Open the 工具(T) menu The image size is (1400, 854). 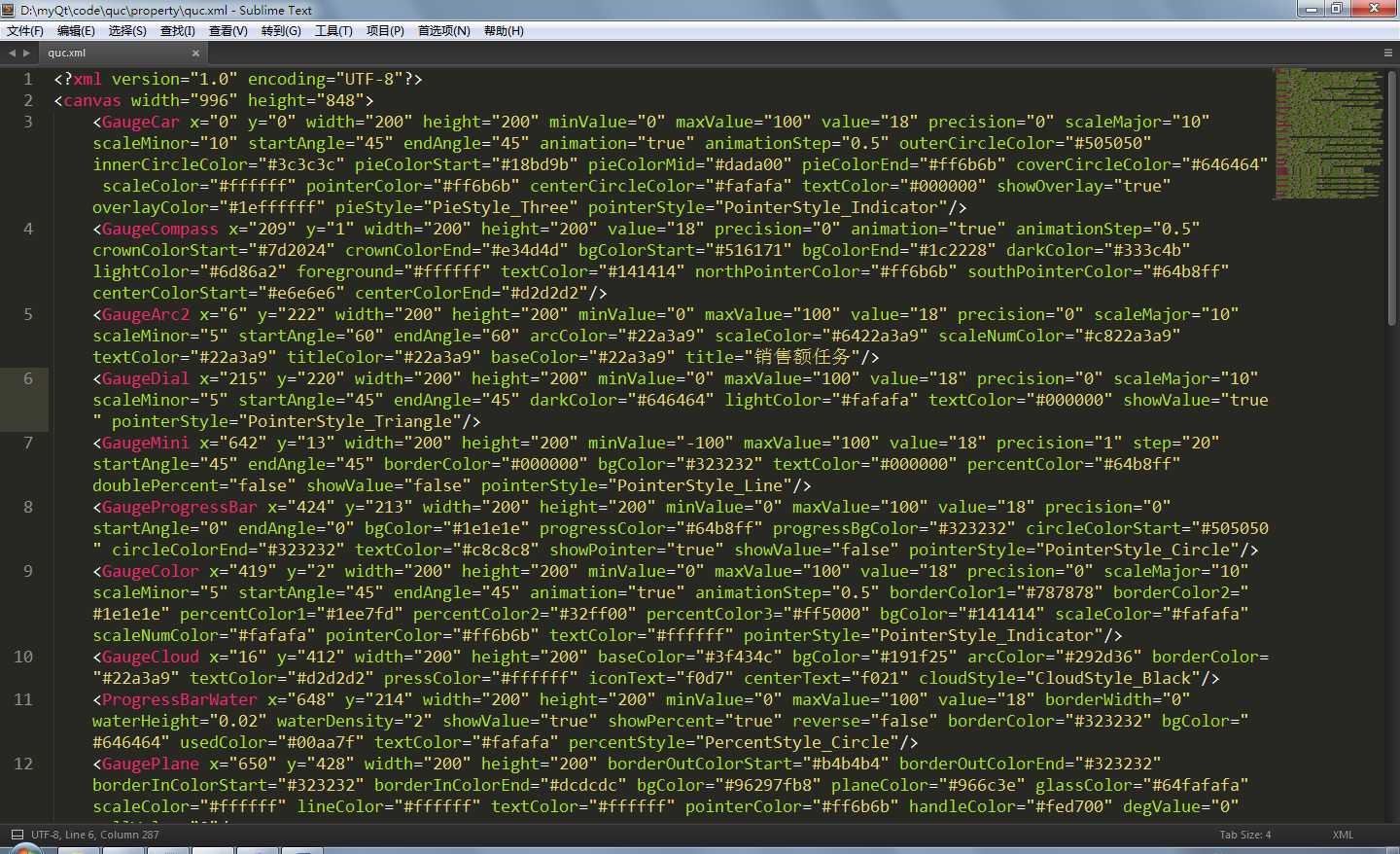coord(333,31)
